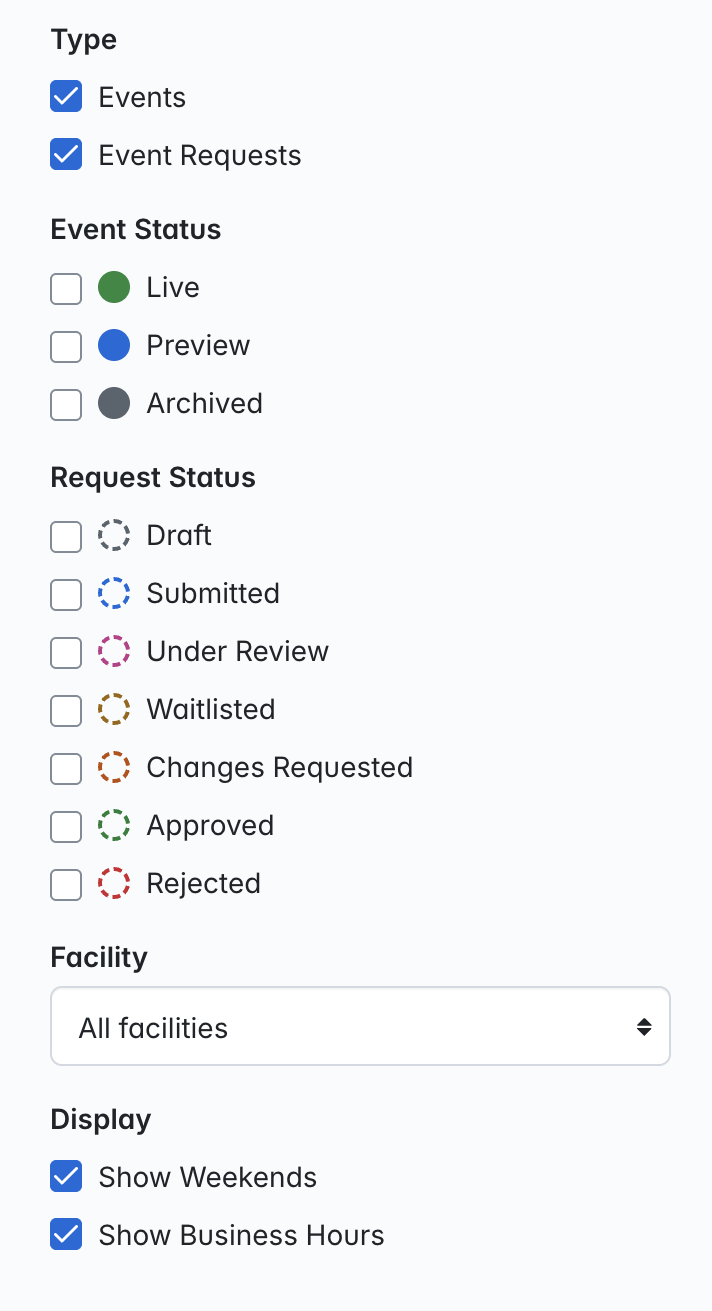The width and height of the screenshot is (712, 1311).
Task: Tick the Rejected request status checkbox
Action: click(66, 886)
